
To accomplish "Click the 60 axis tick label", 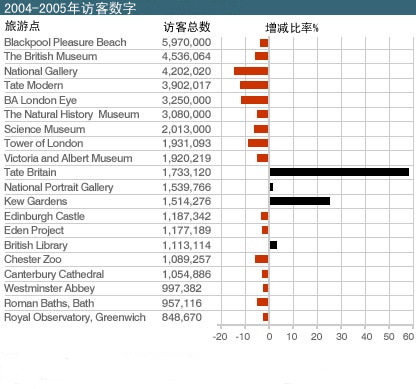I will point(408,336).
